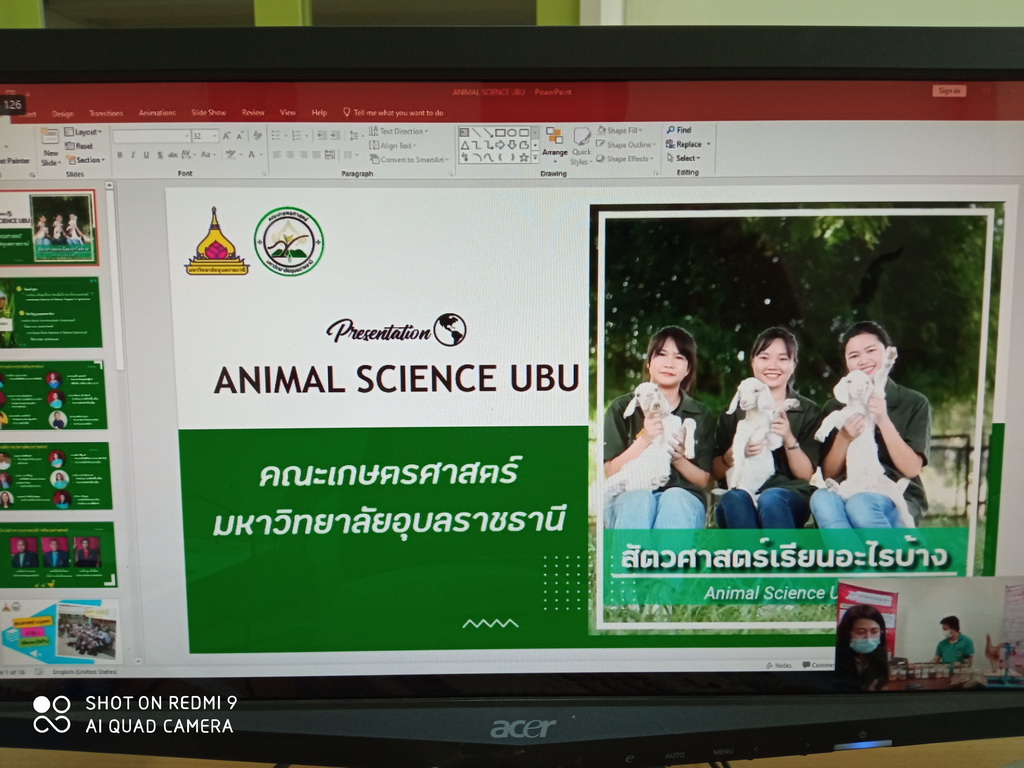1024x768 pixels.
Task: Select the Oval shape in gallery
Action: pyautogui.click(x=511, y=133)
